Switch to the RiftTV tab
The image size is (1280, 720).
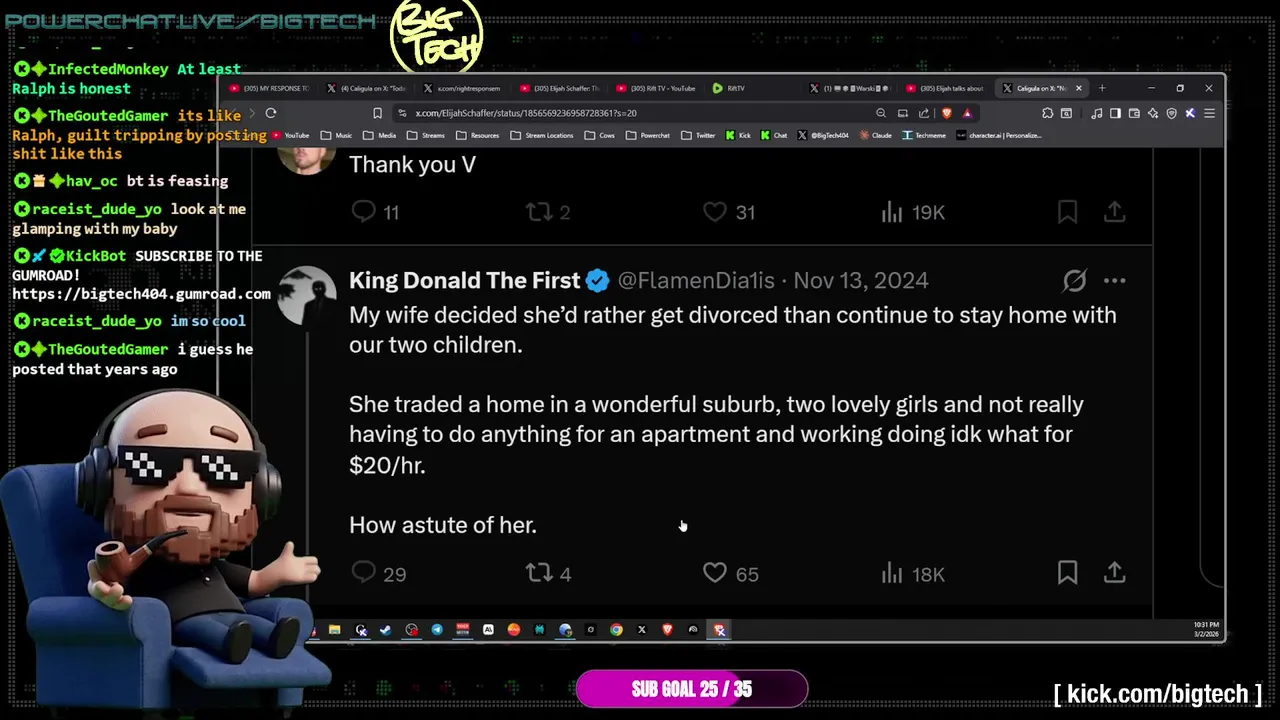(x=729, y=88)
